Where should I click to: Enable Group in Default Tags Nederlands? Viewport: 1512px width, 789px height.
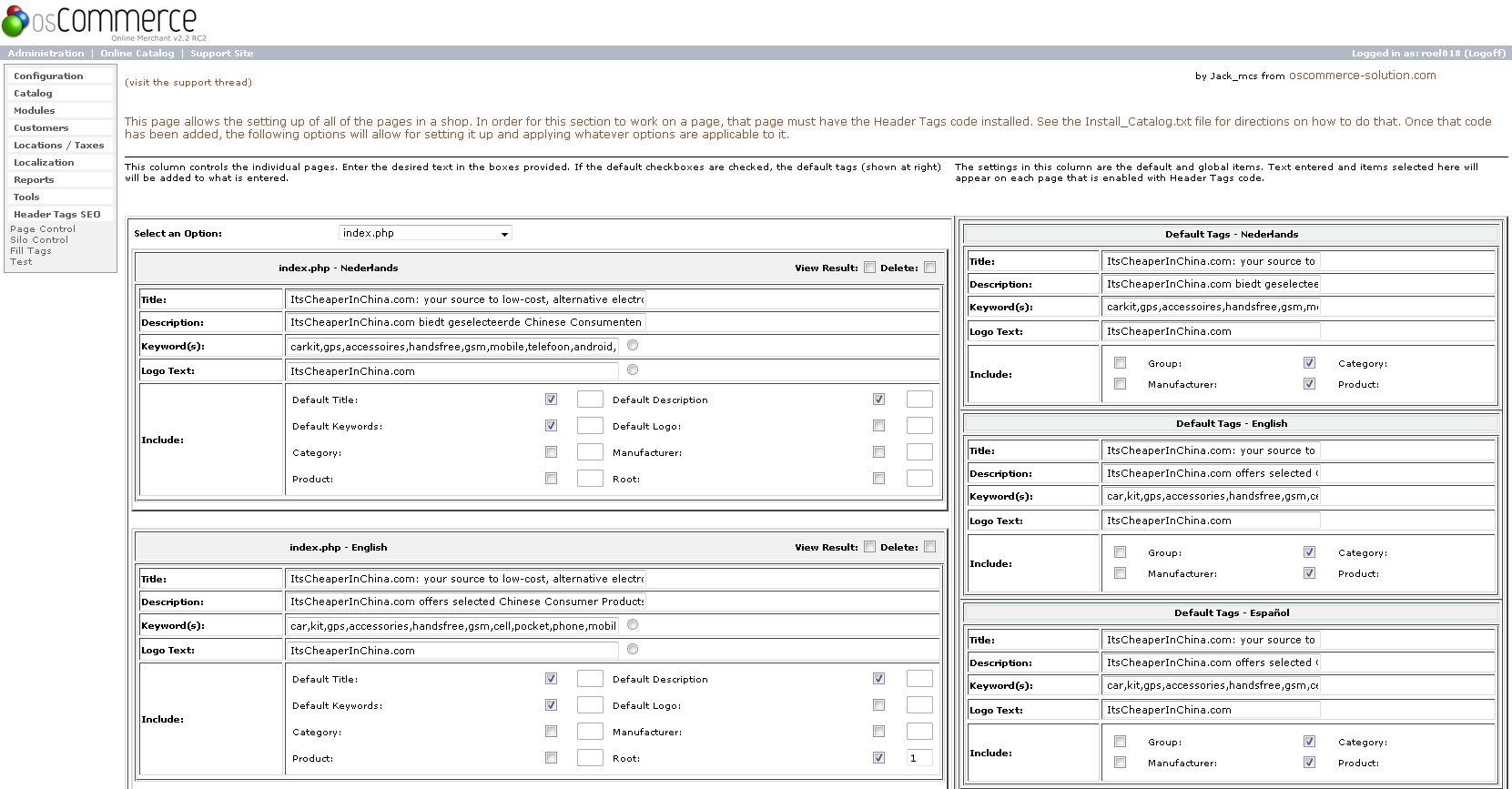click(x=1121, y=363)
